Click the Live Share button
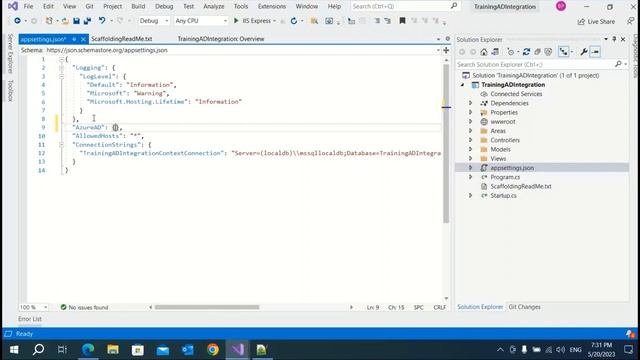 click(596, 21)
